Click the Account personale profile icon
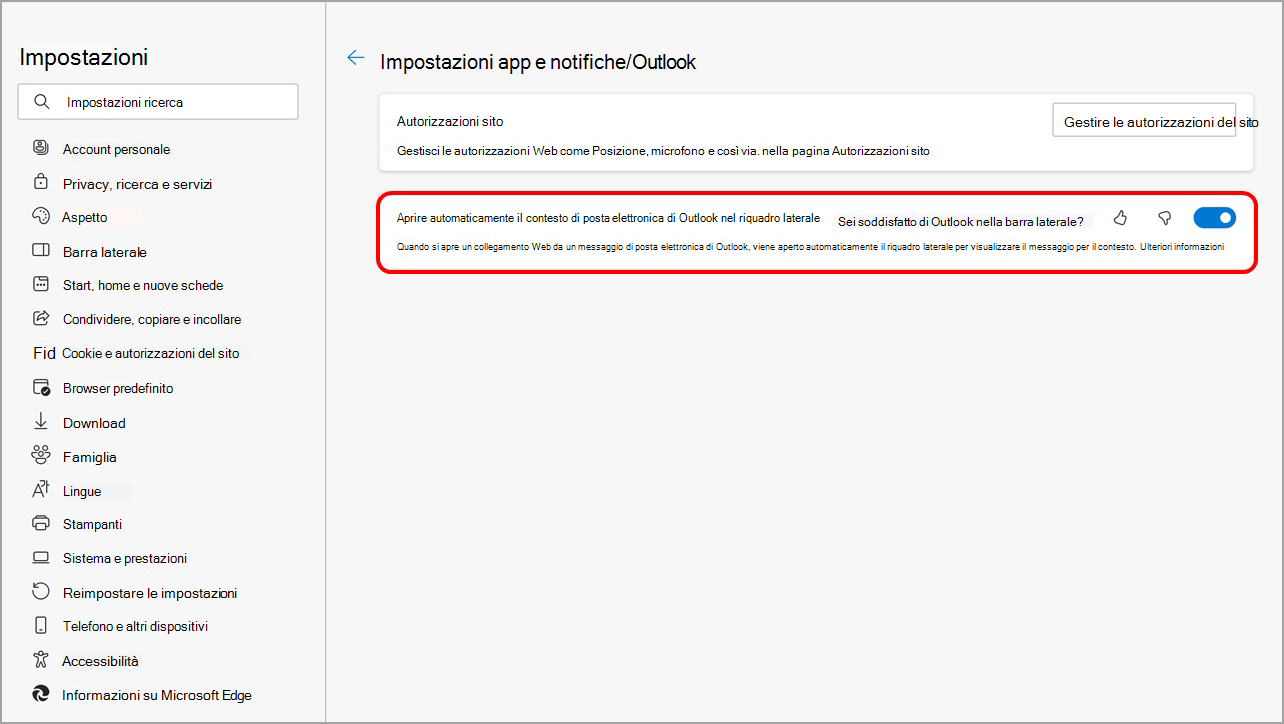 coord(41,148)
